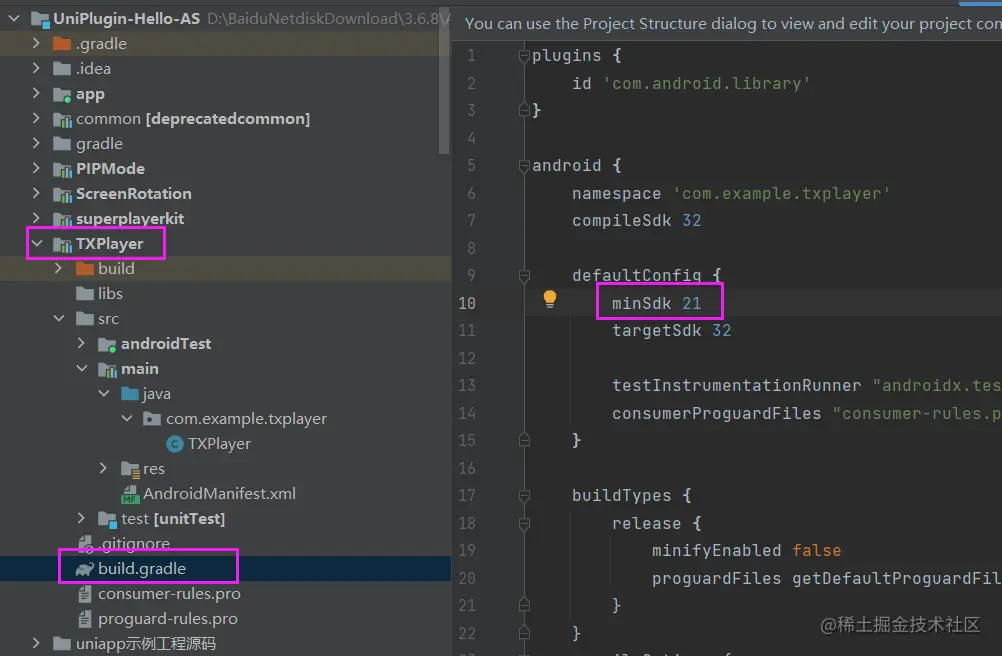Click the libs folder icon

coord(84,293)
